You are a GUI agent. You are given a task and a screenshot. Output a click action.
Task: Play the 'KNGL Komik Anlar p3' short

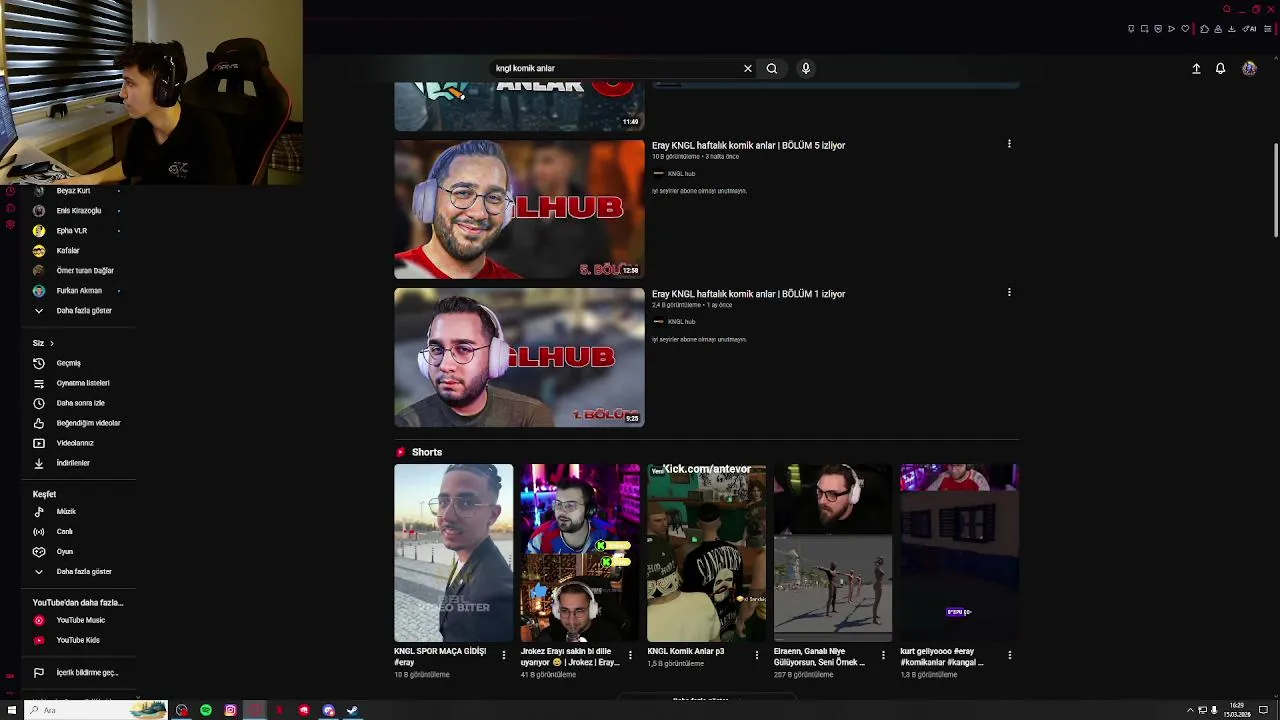click(x=706, y=553)
